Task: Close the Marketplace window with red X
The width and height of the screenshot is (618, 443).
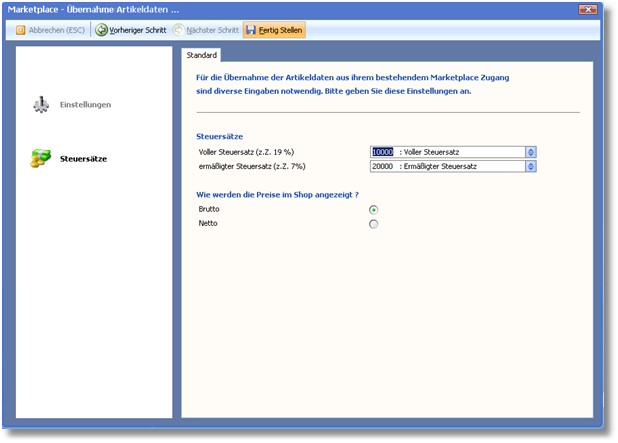Action: [x=590, y=9]
